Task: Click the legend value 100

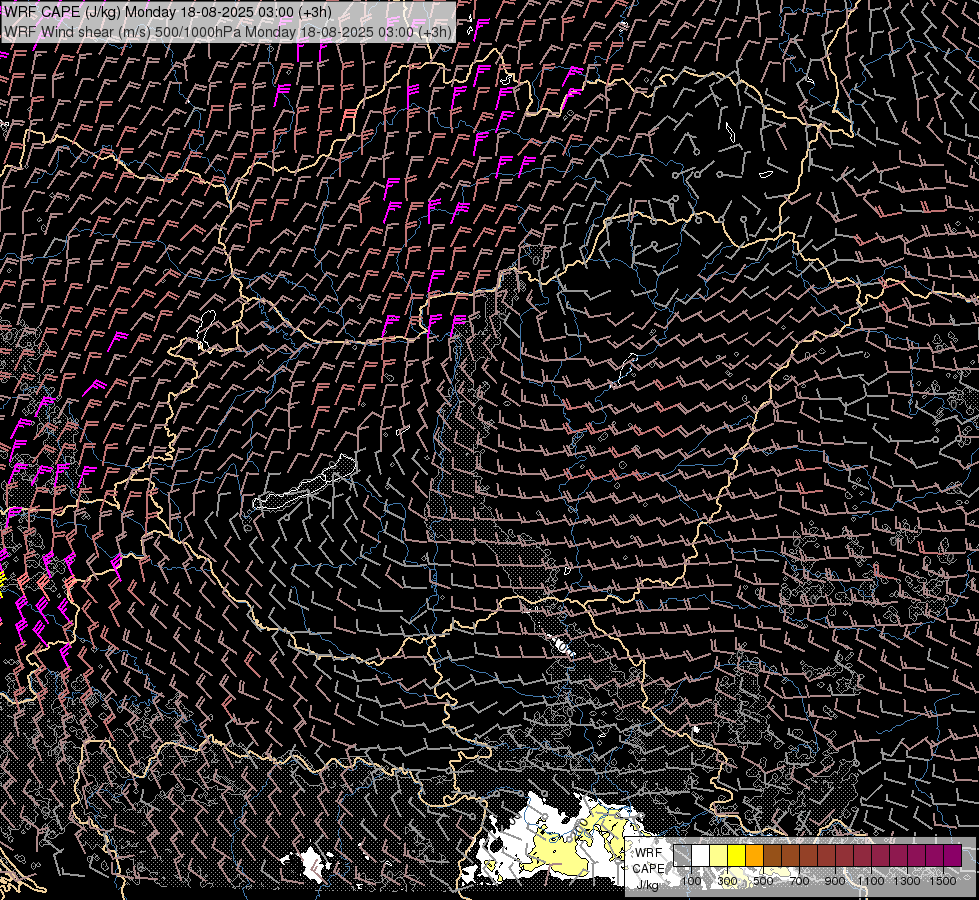Action: click(x=691, y=881)
